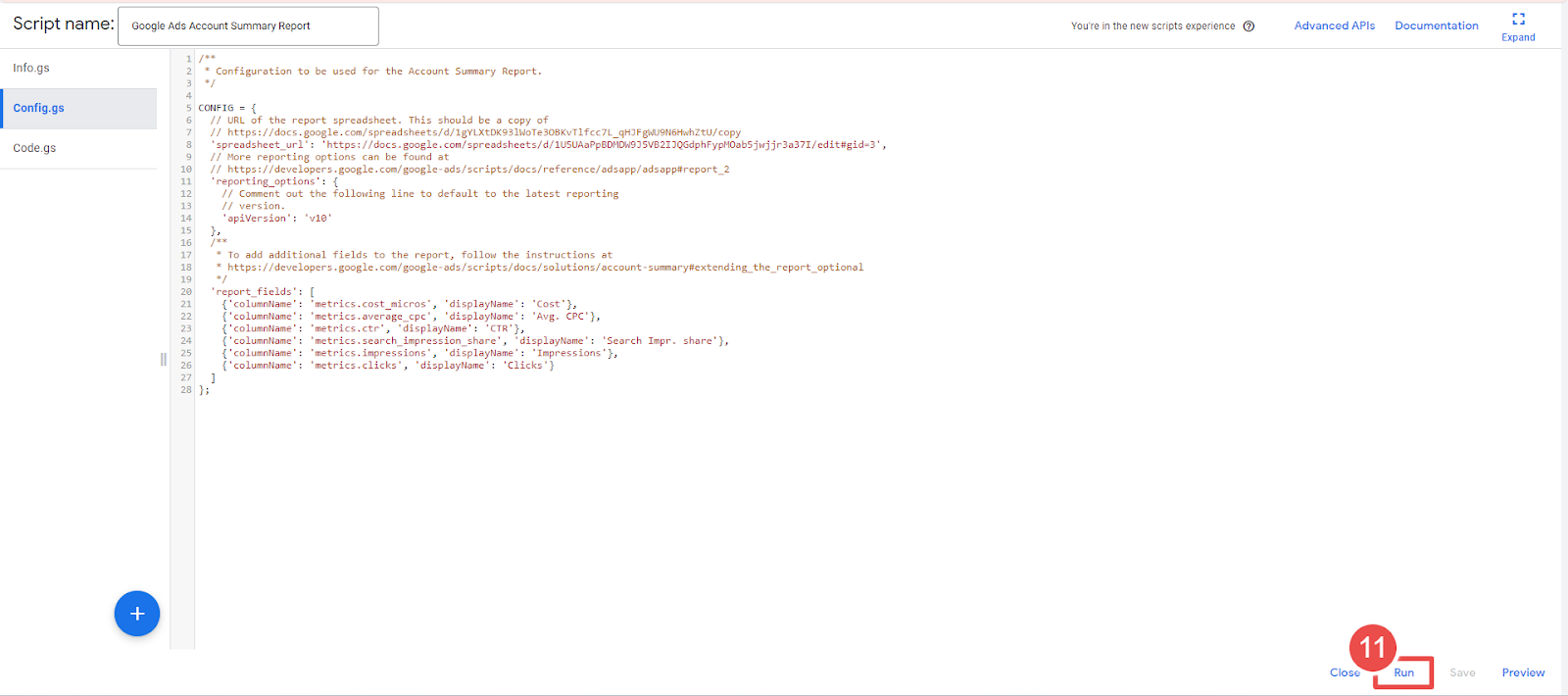Click the Run button
The image size is (1568, 696).
click(x=1403, y=672)
